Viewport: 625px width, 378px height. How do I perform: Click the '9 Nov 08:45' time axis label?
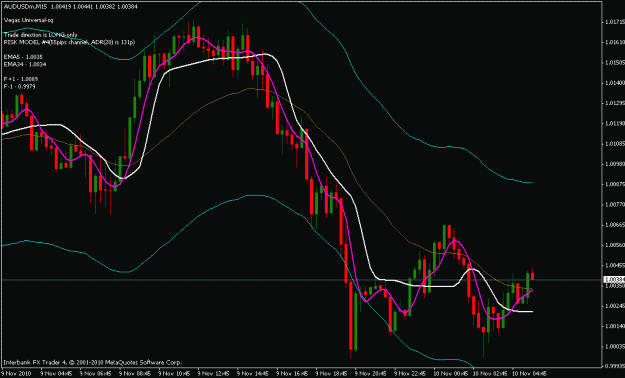[136, 374]
